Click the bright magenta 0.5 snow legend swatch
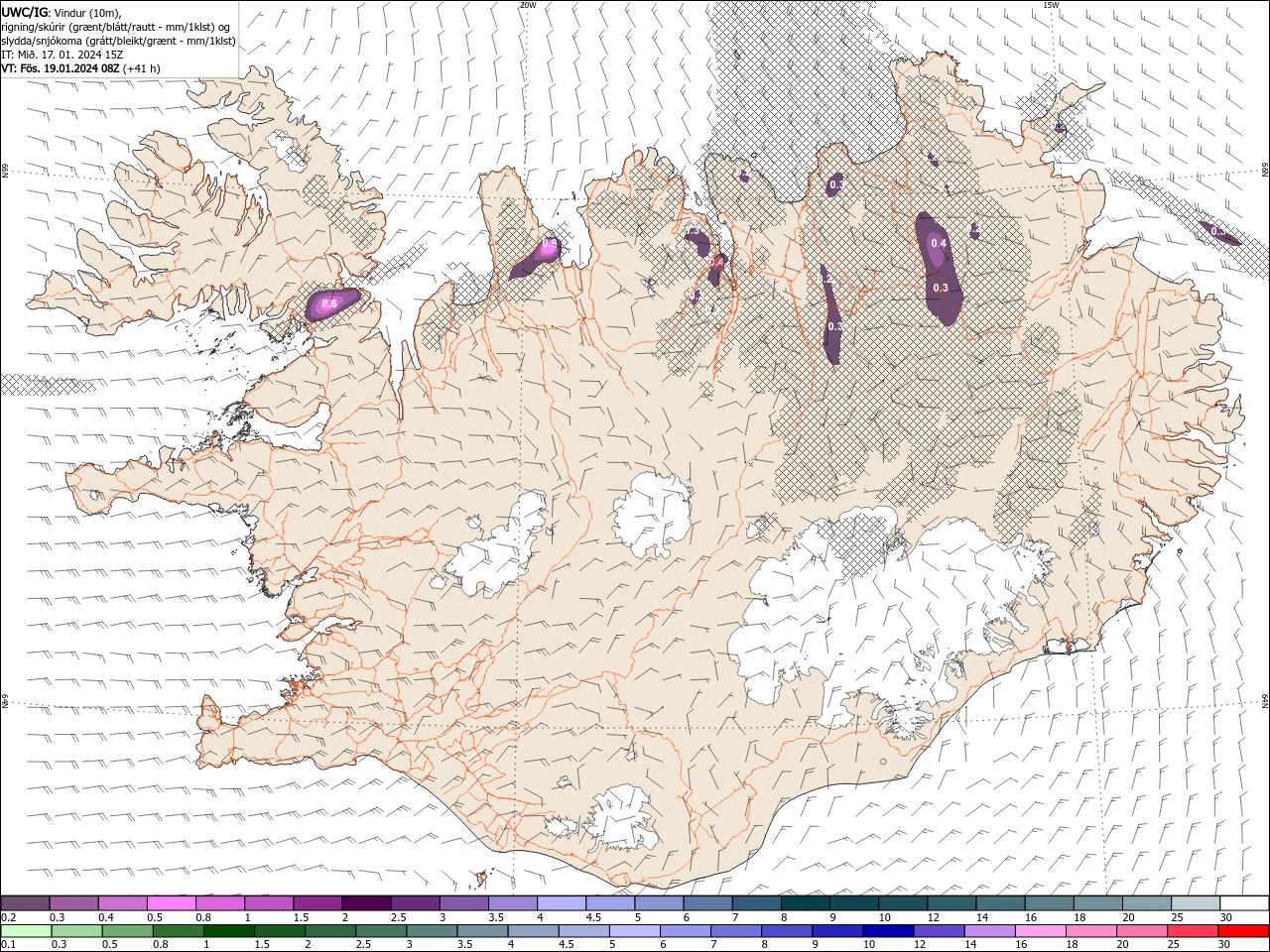1270x952 pixels. coord(171,902)
